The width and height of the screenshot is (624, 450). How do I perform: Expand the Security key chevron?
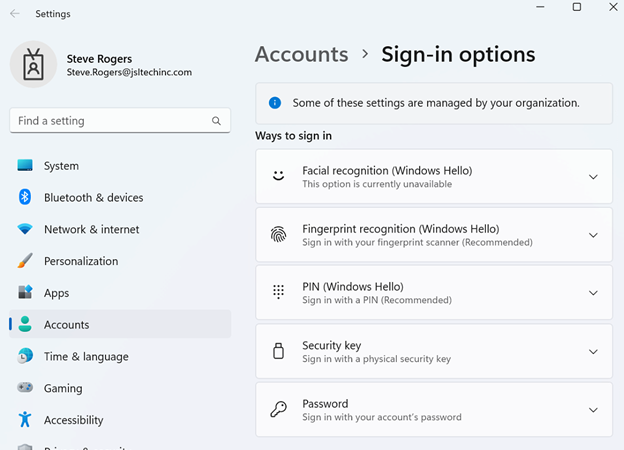(x=593, y=352)
